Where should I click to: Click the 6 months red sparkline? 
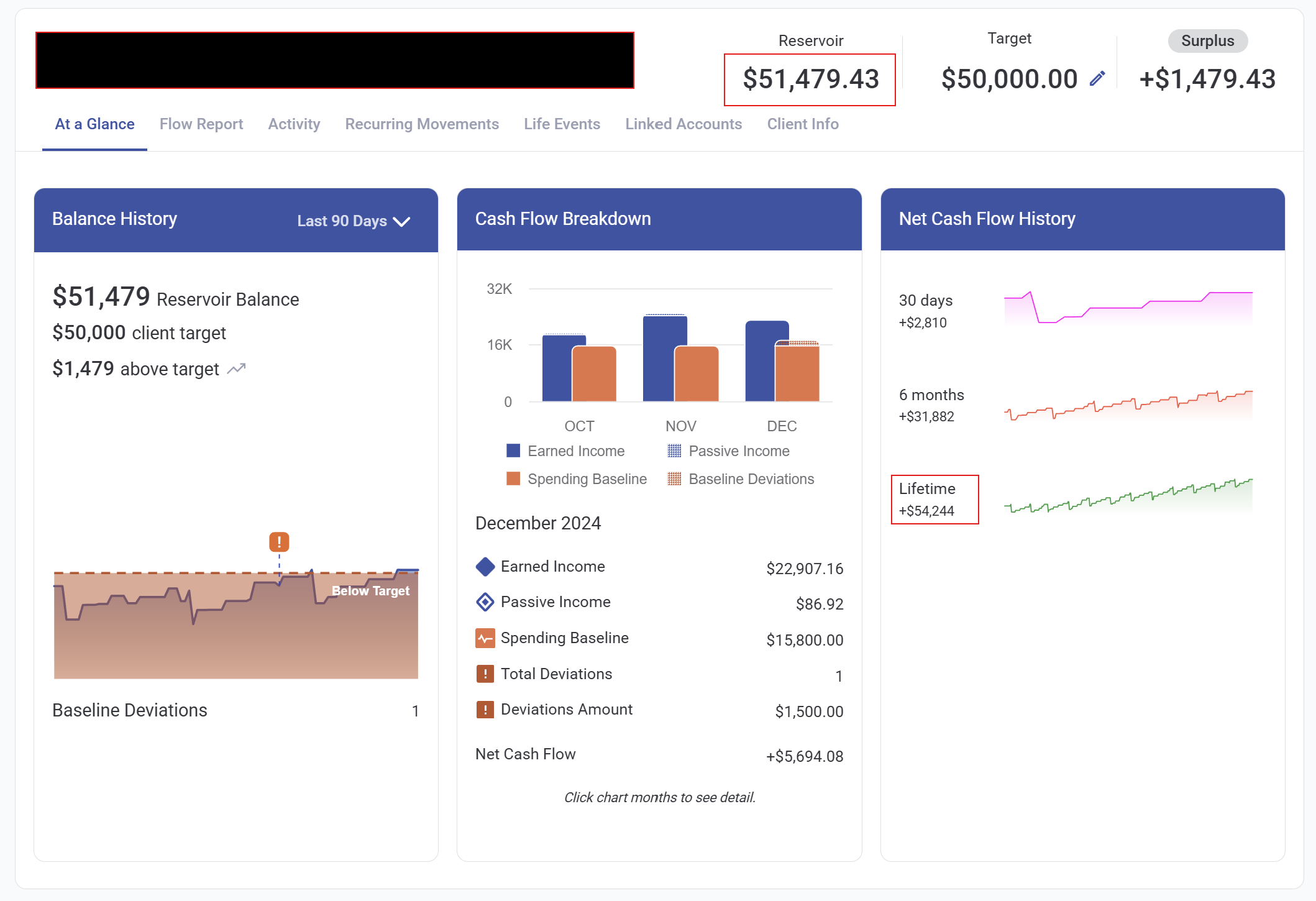point(1128,405)
